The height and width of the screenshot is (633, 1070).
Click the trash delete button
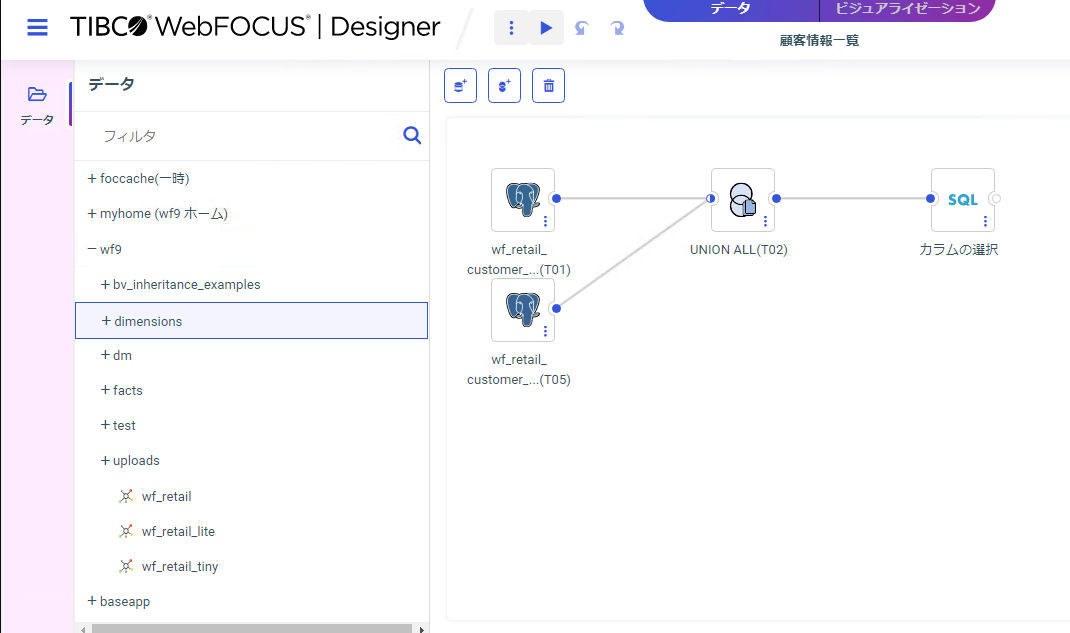pyautogui.click(x=549, y=86)
